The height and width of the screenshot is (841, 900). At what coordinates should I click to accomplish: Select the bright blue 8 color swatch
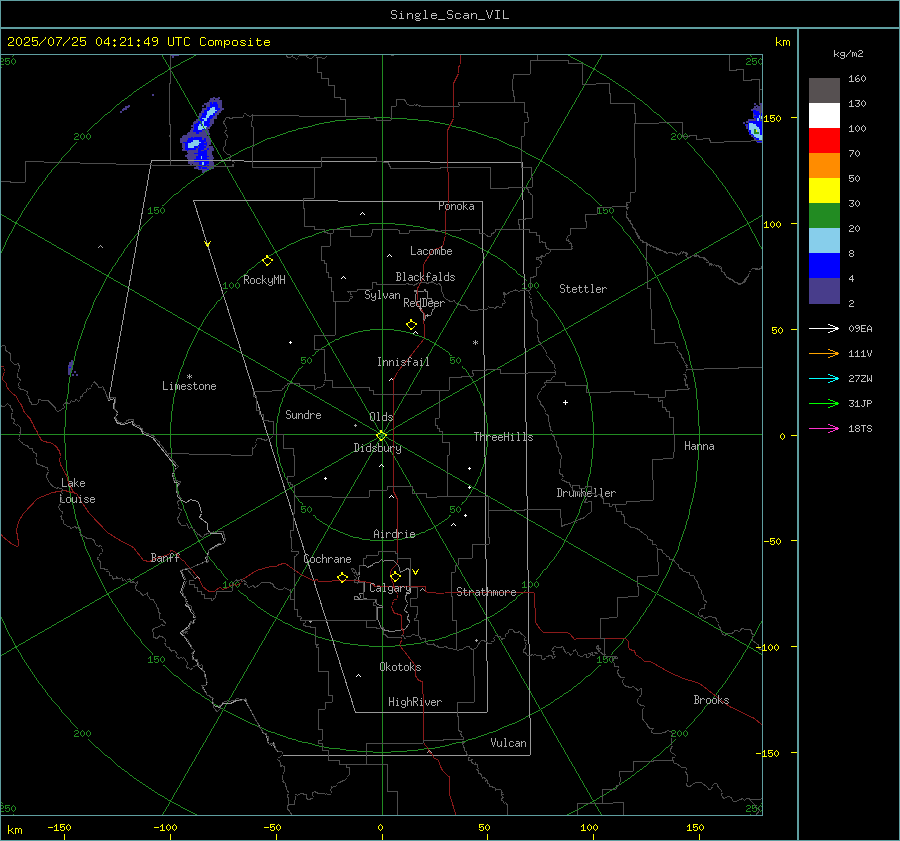click(824, 266)
